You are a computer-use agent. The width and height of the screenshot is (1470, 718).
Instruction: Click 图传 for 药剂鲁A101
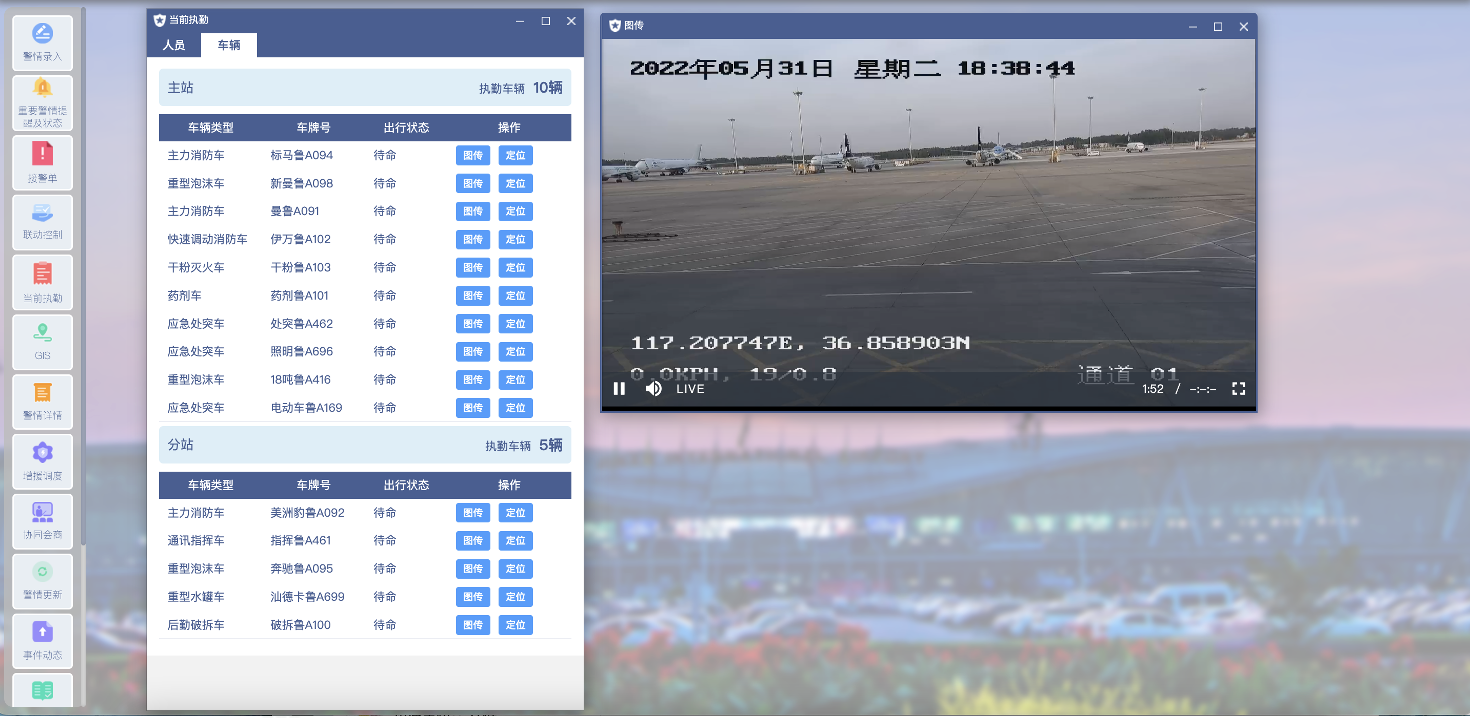473,296
